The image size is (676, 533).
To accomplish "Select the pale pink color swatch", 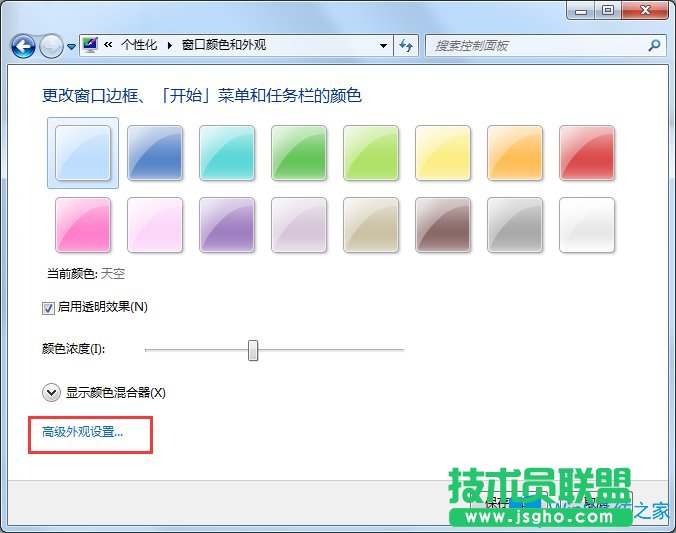I will 155,225.
